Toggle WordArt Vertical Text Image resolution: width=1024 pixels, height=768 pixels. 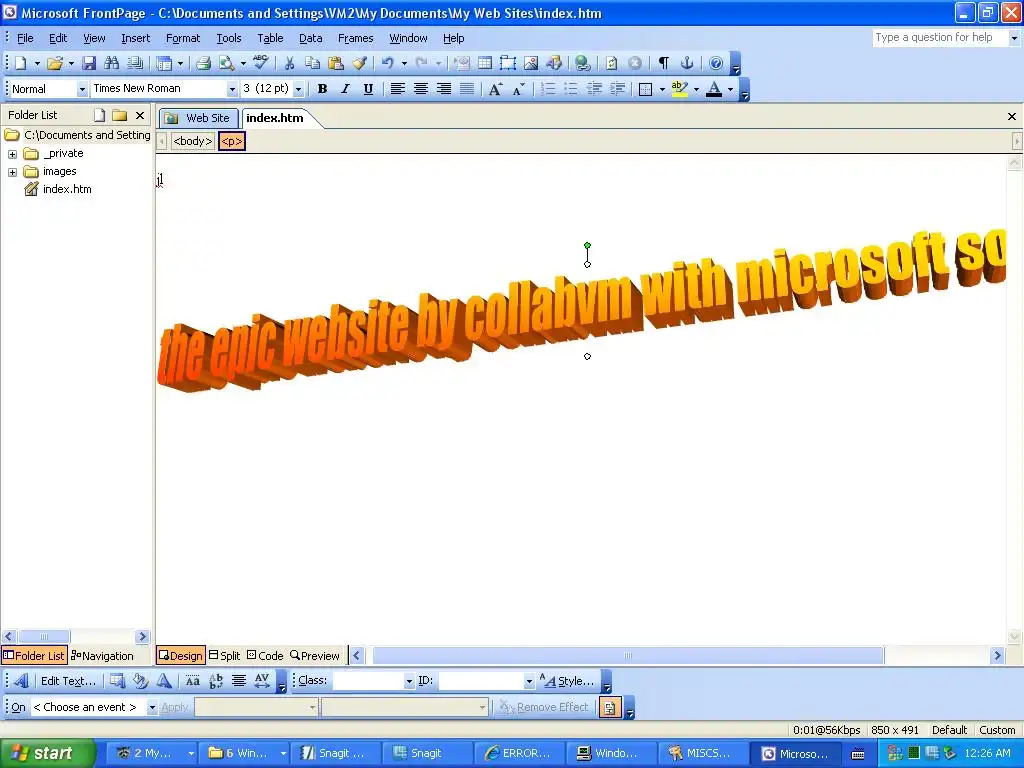(x=216, y=681)
